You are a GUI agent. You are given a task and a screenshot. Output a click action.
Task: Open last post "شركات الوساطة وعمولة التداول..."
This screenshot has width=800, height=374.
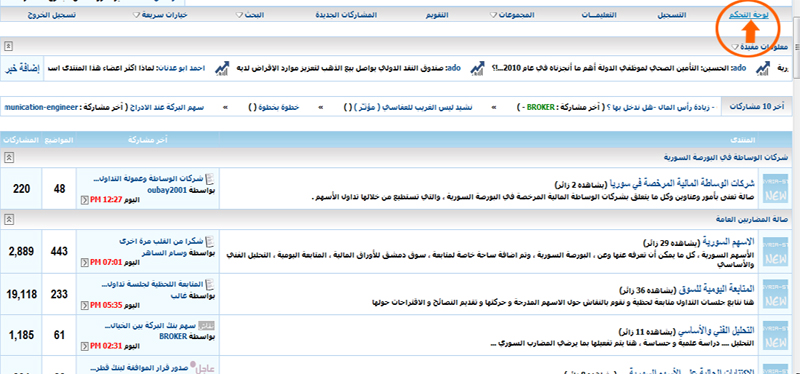click(149, 179)
